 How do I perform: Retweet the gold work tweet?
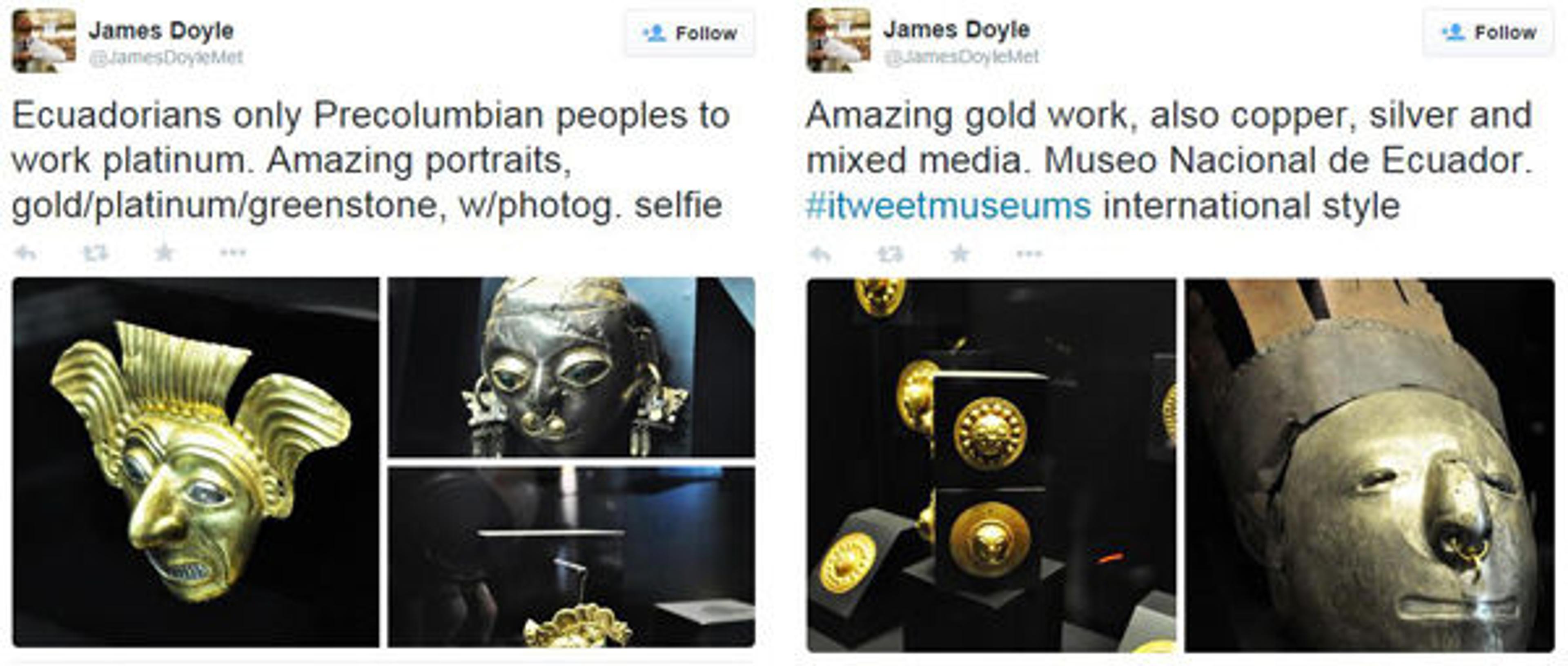coord(891,254)
